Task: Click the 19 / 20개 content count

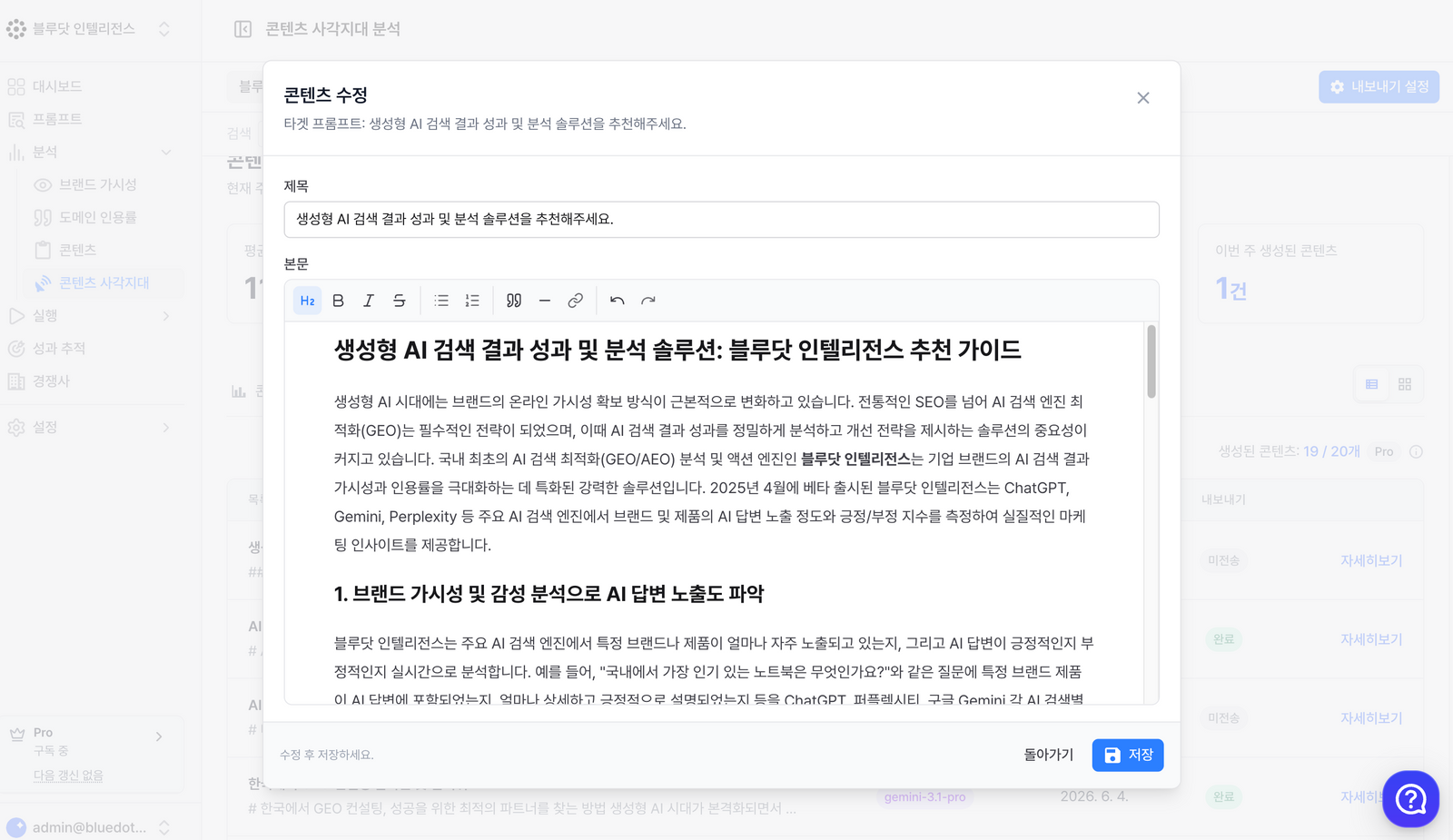Action: point(1331,451)
